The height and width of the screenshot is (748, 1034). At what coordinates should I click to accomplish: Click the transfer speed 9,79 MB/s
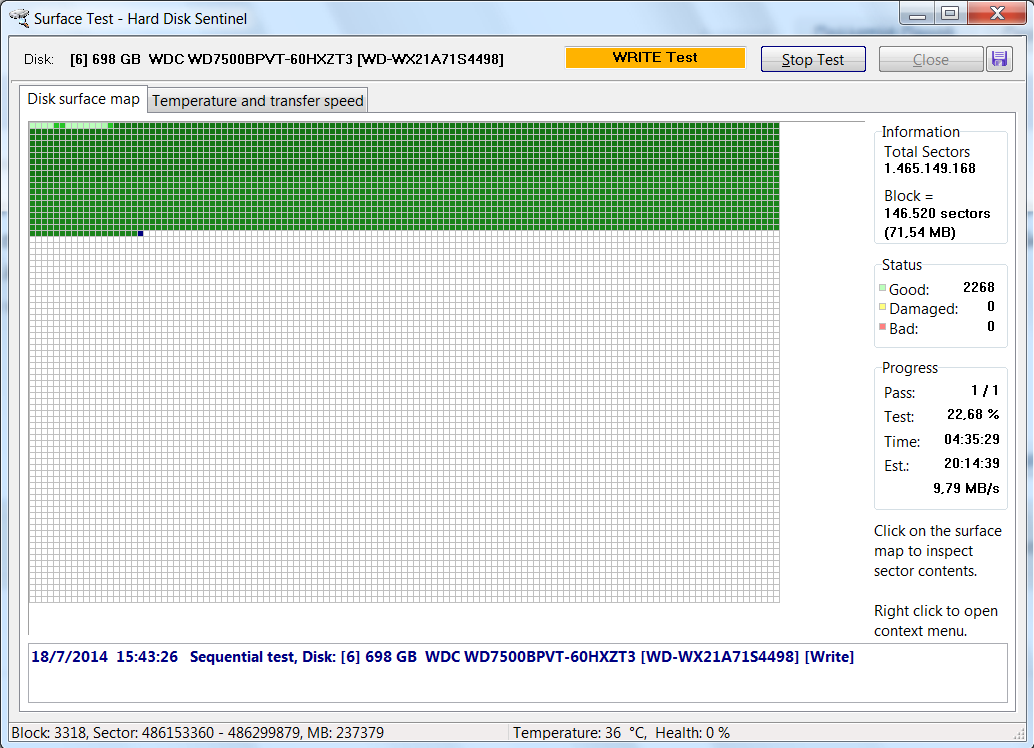pos(966,488)
